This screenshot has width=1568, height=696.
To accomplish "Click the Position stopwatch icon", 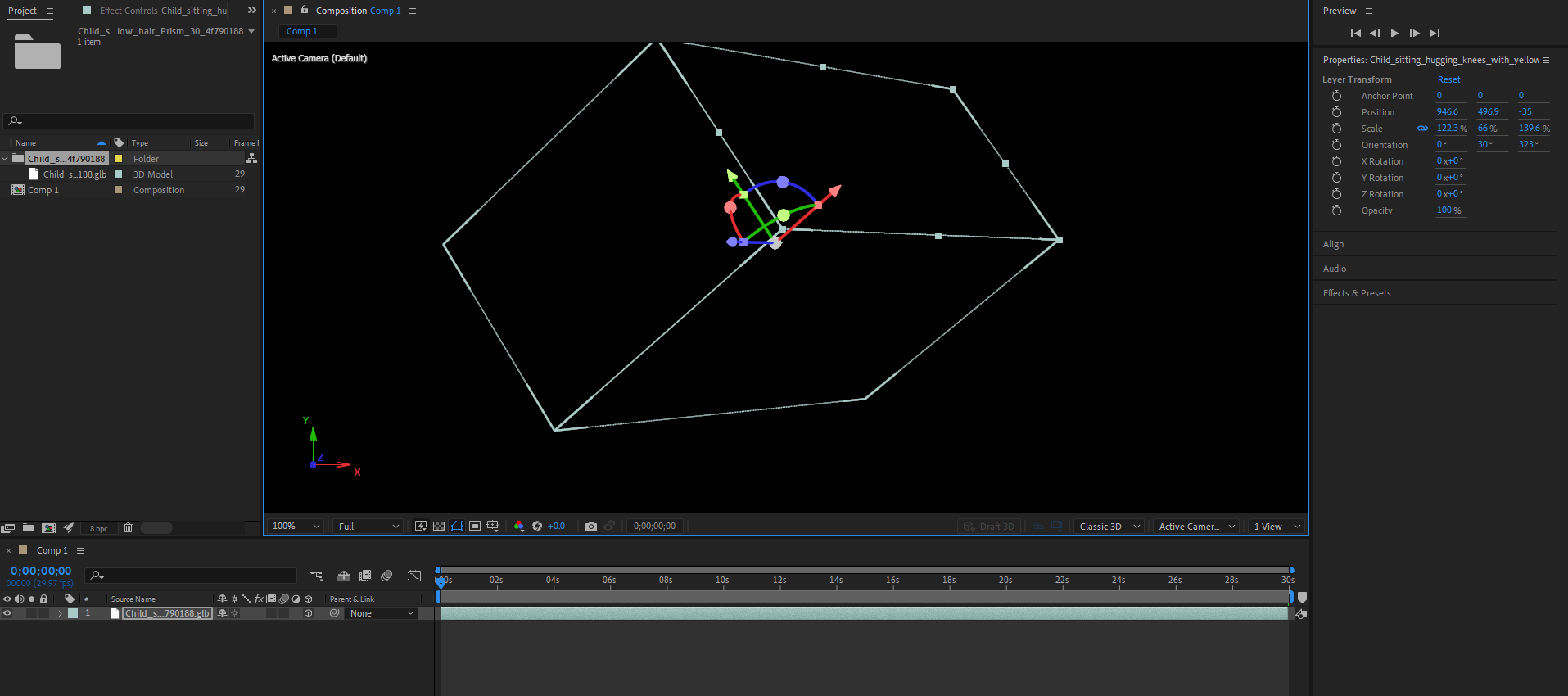I will tap(1336, 112).
